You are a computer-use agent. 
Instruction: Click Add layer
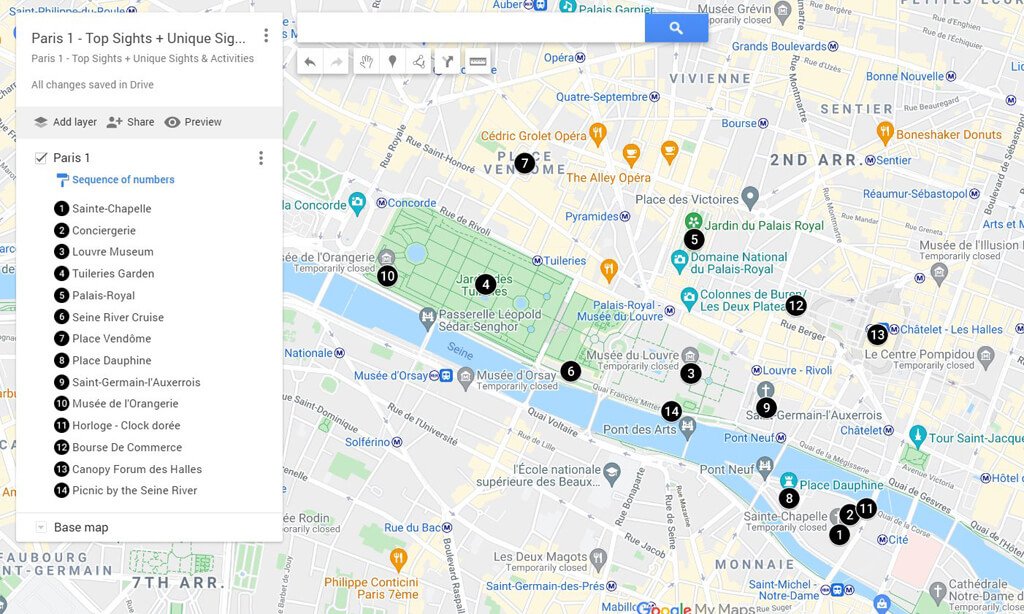point(66,122)
